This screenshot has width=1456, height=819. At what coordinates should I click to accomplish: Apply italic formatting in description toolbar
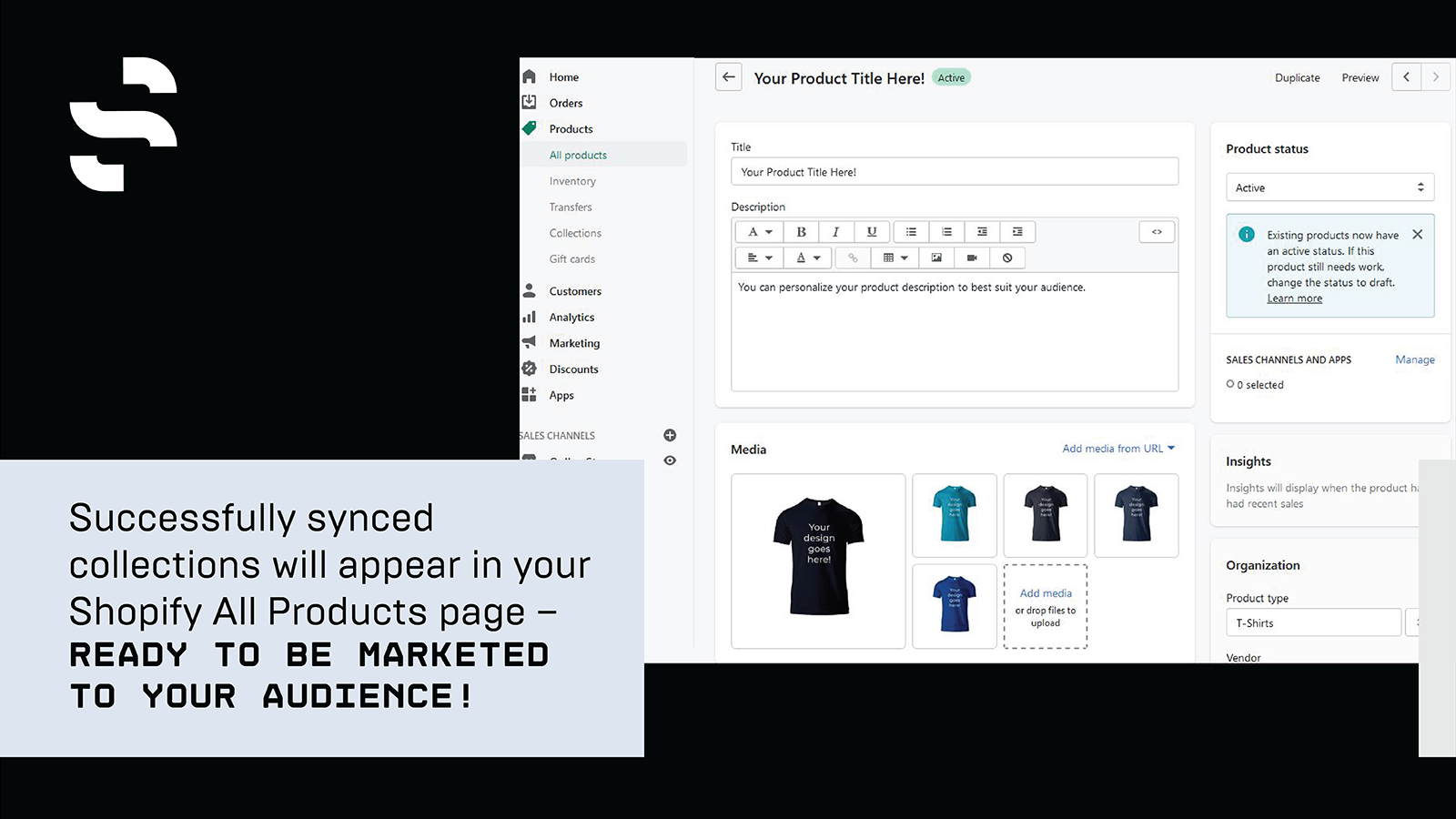coord(835,232)
